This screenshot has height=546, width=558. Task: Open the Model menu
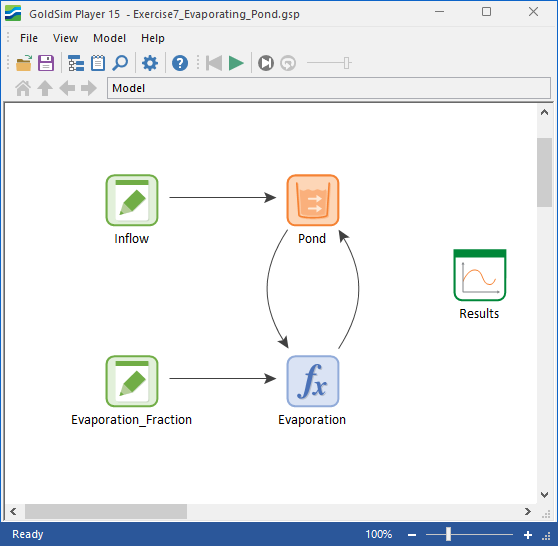(109, 38)
